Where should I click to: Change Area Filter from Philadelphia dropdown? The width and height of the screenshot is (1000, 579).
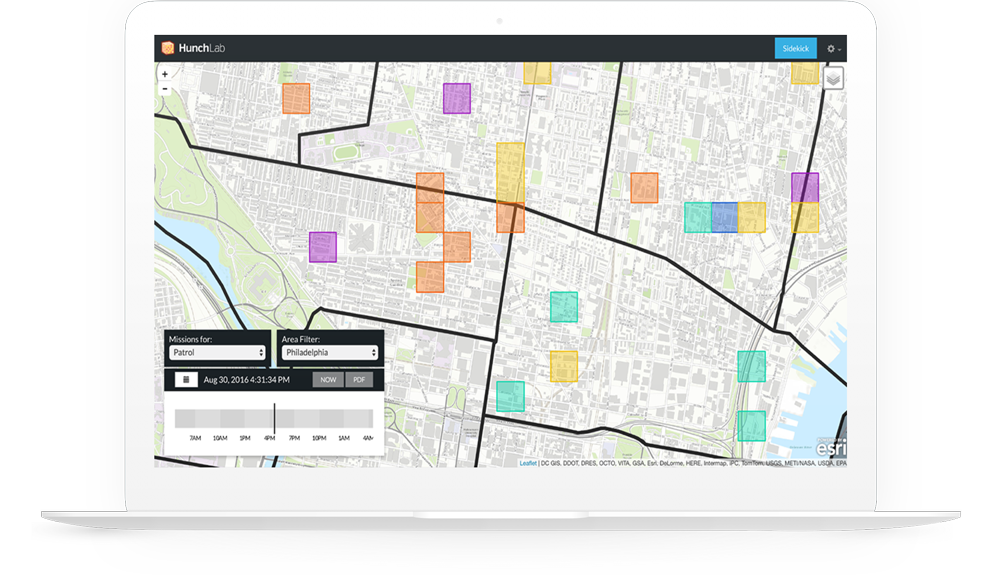click(330, 353)
